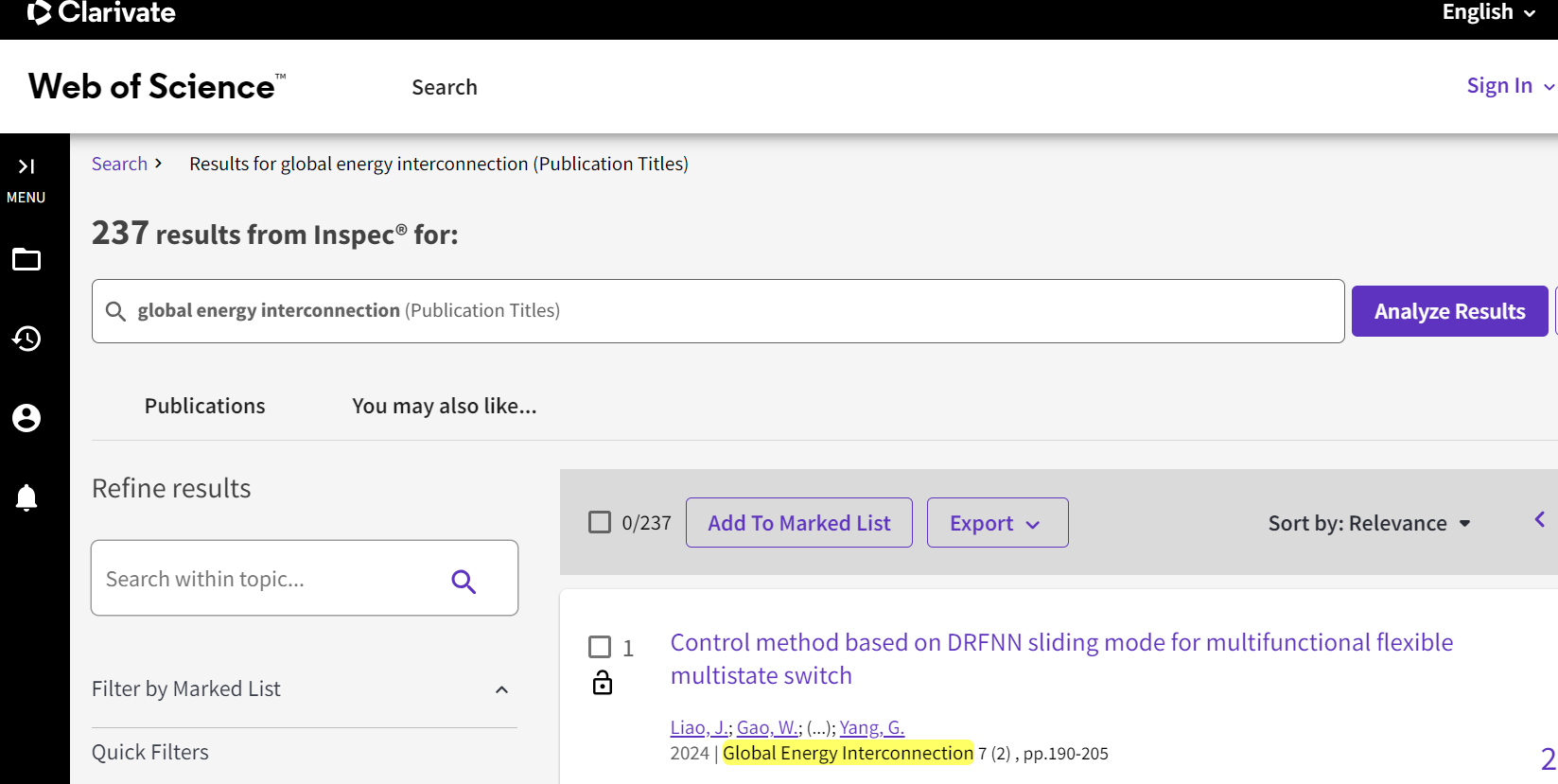The height and width of the screenshot is (784, 1558).
Task: Open alerts bell icon in sidebar
Action: (26, 497)
